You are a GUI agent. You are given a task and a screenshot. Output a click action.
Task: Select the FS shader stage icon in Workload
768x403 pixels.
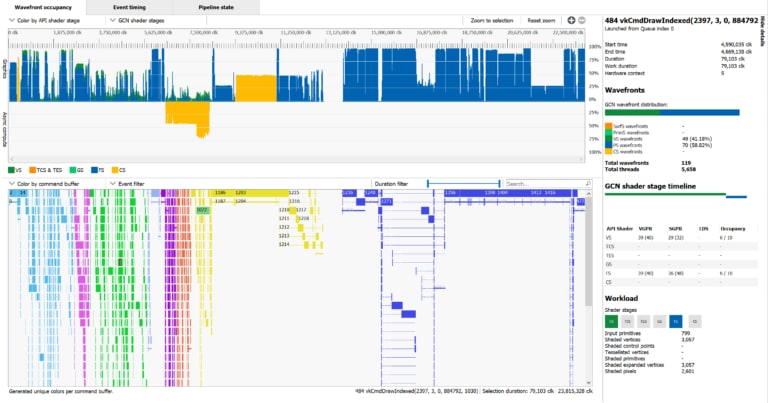(x=677, y=320)
